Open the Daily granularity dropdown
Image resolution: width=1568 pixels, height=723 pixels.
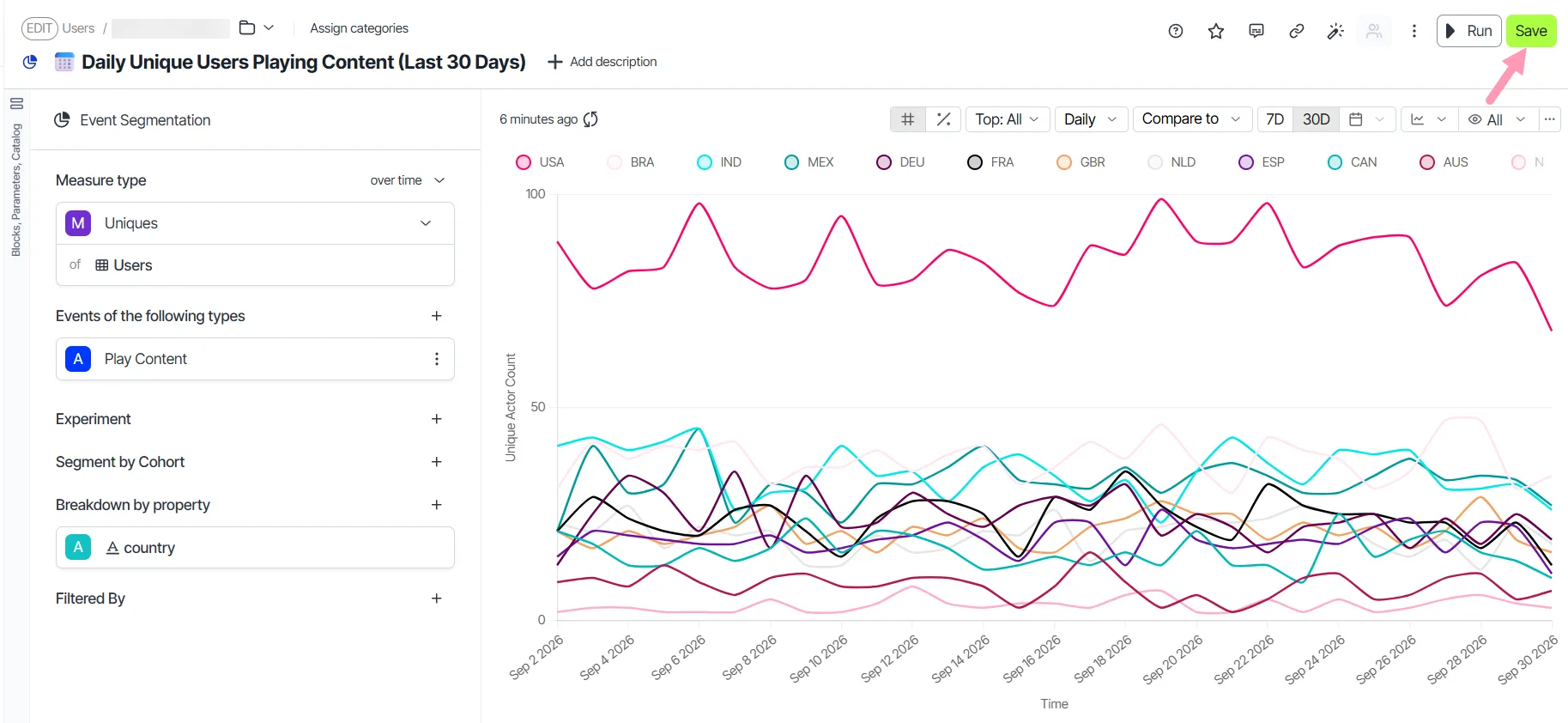(x=1091, y=119)
